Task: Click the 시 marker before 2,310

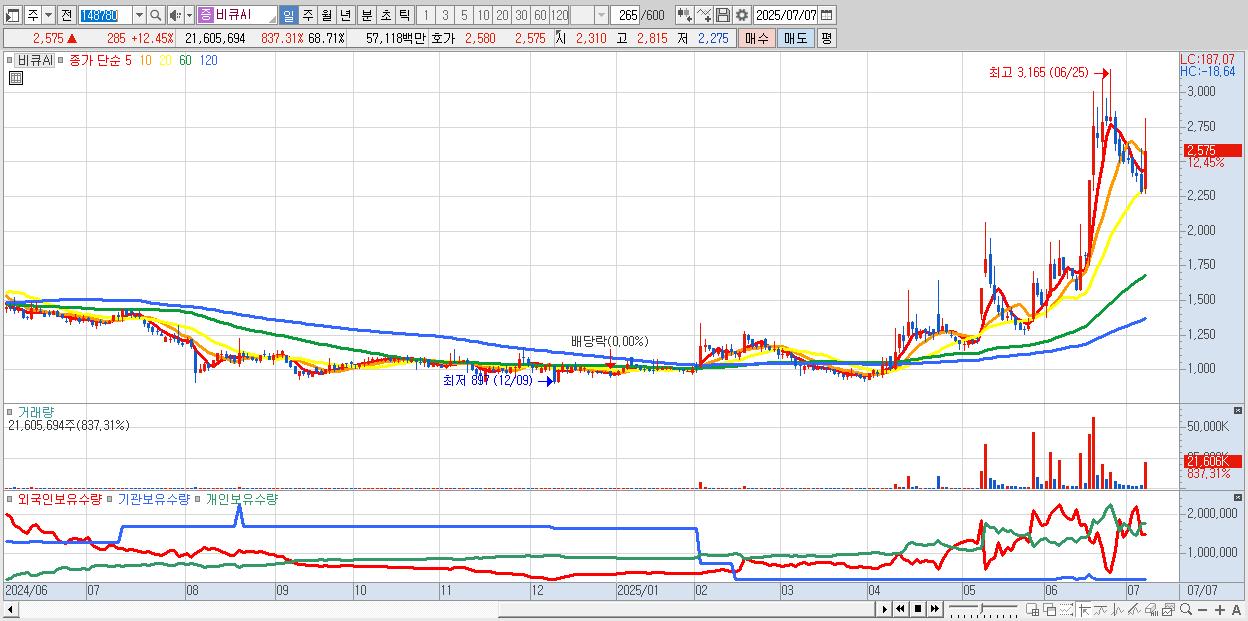Action: pyautogui.click(x=560, y=38)
